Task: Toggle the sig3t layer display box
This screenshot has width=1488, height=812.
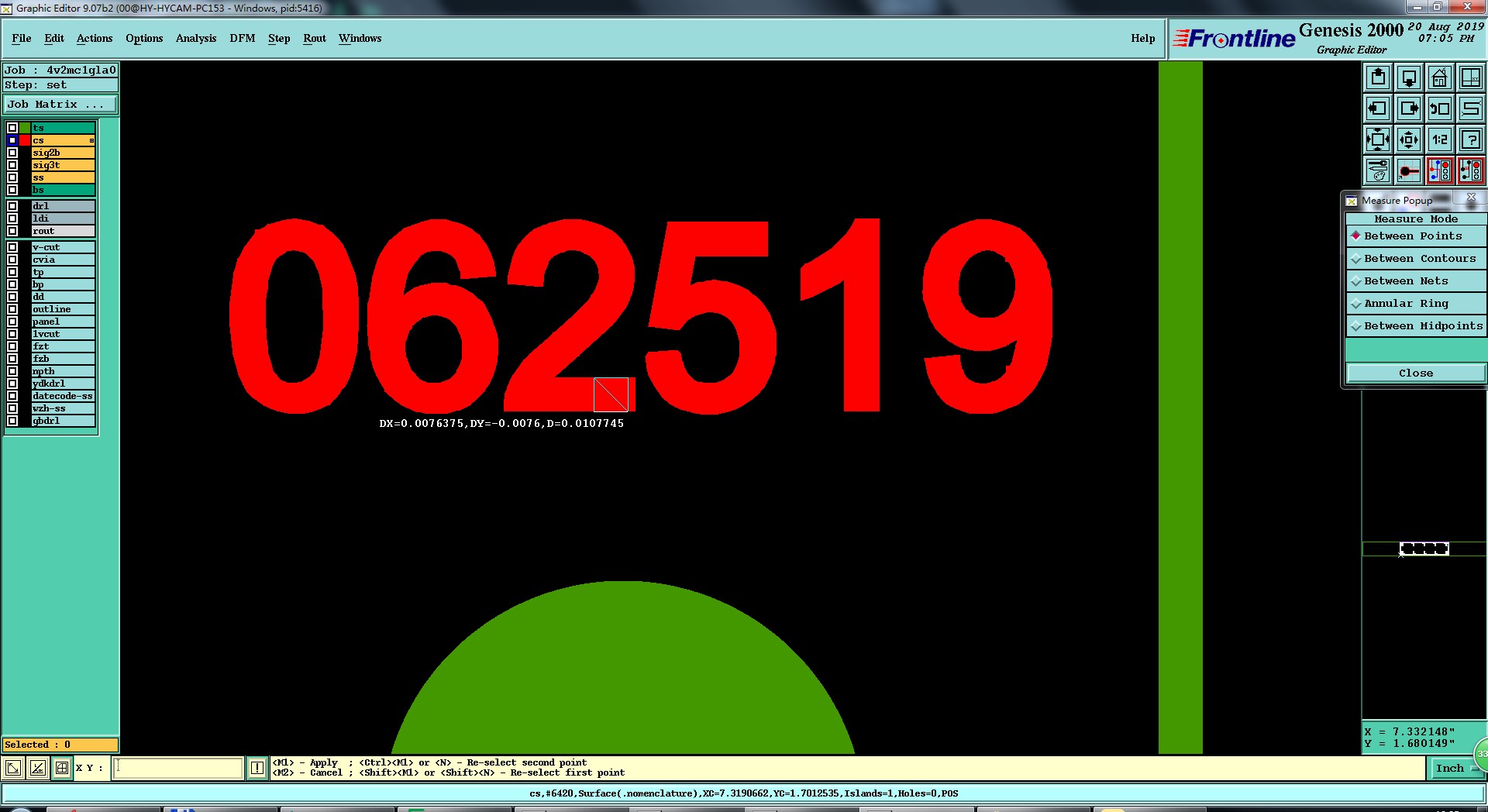Action: coord(12,165)
